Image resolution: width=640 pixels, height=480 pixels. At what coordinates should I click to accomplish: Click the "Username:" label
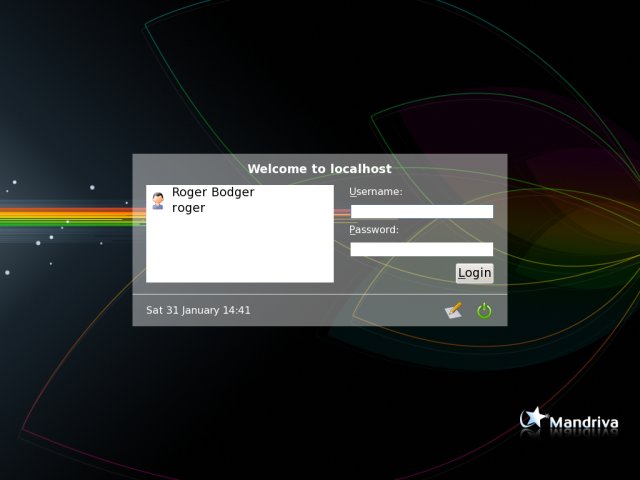[376, 191]
